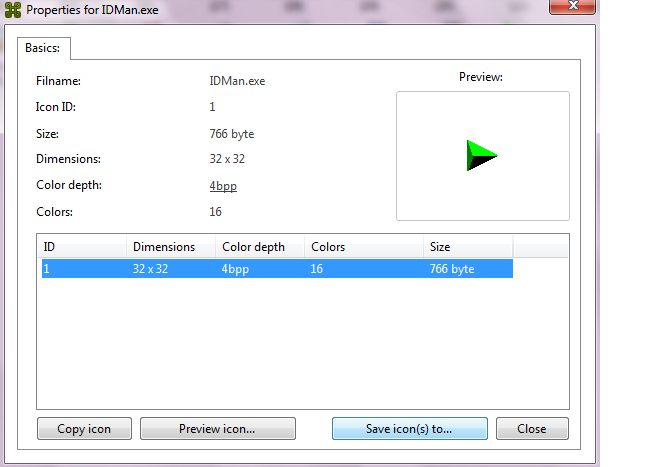Click the 766 byte cell in list row
Screen dimensions: 649x467
pos(452,269)
